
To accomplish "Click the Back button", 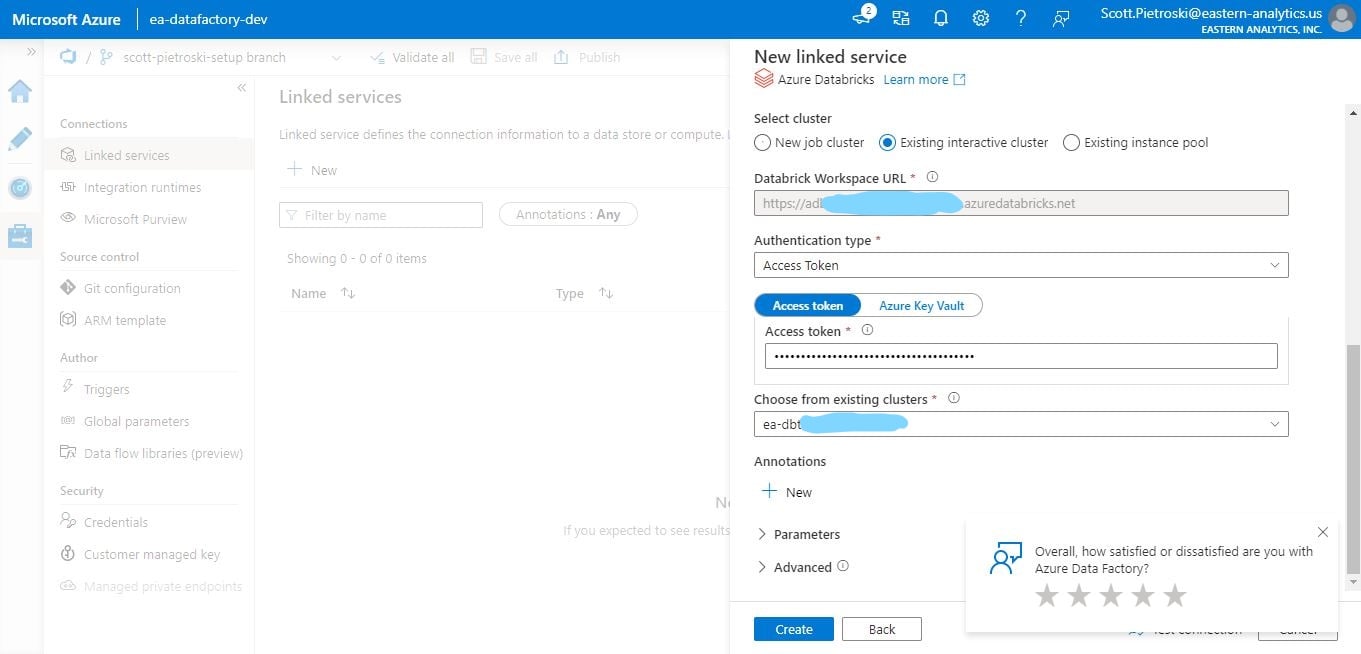I will click(x=882, y=629).
